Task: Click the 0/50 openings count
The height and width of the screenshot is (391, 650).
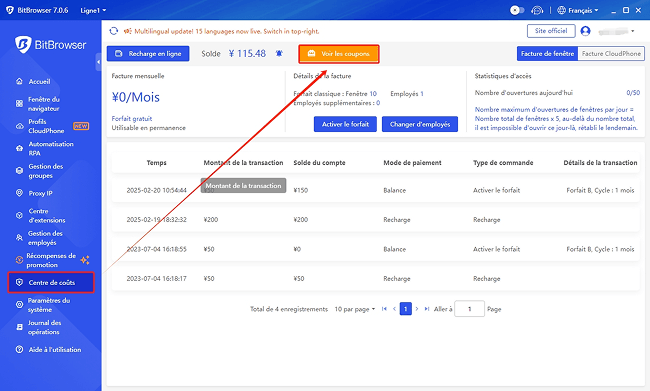Action: (633, 93)
